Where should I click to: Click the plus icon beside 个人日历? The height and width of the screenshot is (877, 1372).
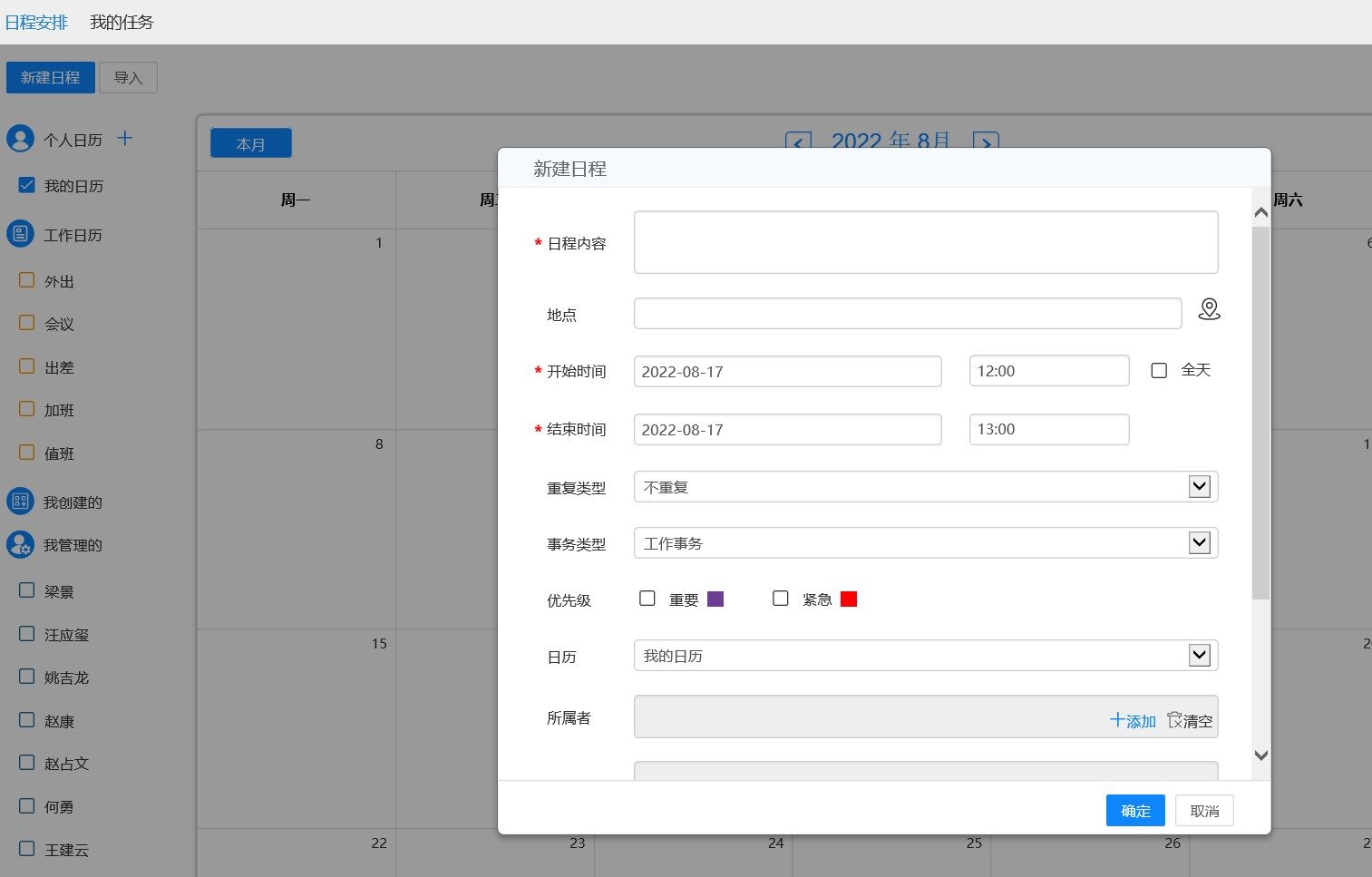tap(125, 139)
